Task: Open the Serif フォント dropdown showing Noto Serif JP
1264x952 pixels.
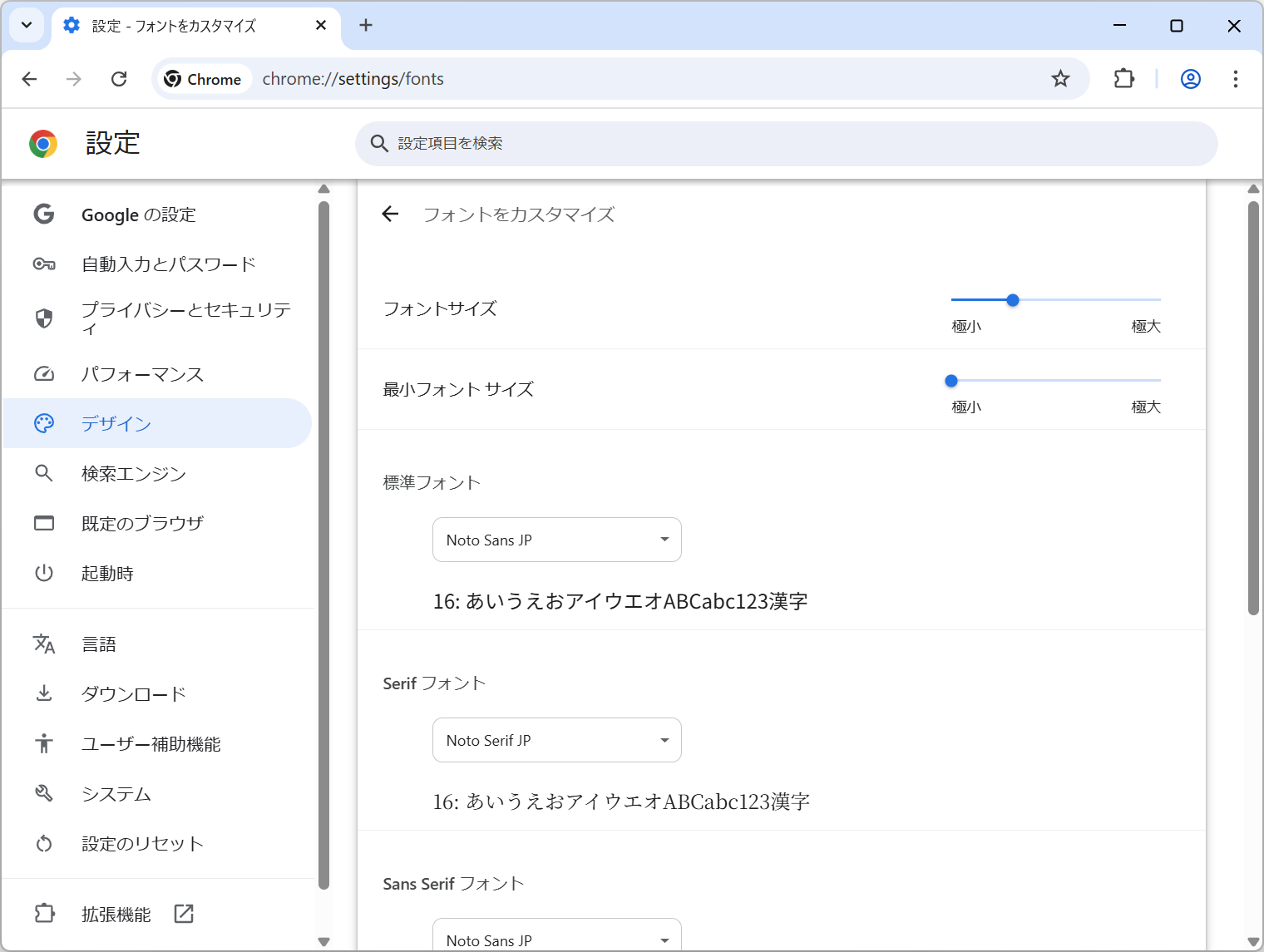Action: [556, 740]
